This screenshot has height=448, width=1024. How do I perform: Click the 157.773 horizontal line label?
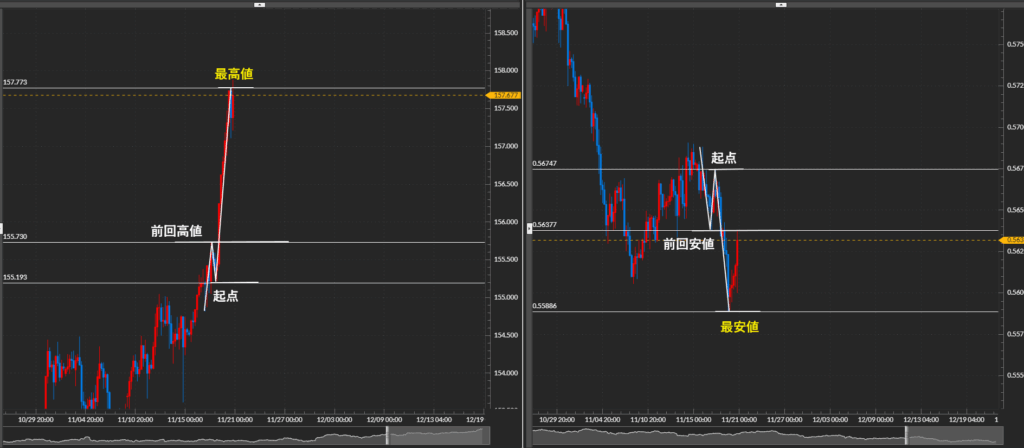tap(15, 82)
